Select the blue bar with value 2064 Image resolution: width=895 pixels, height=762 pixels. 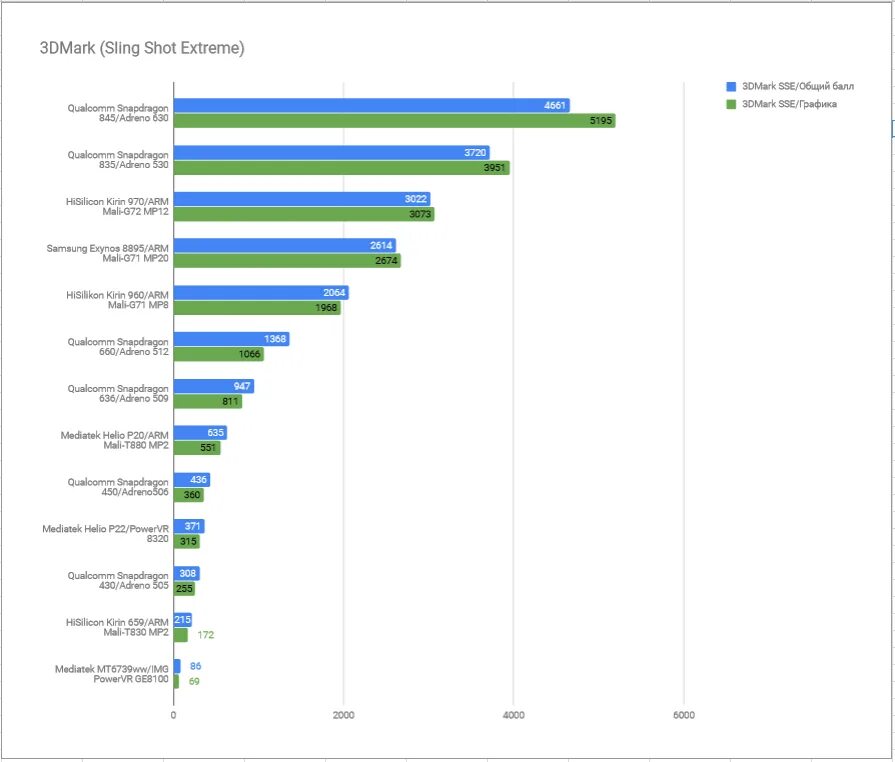coord(261,292)
